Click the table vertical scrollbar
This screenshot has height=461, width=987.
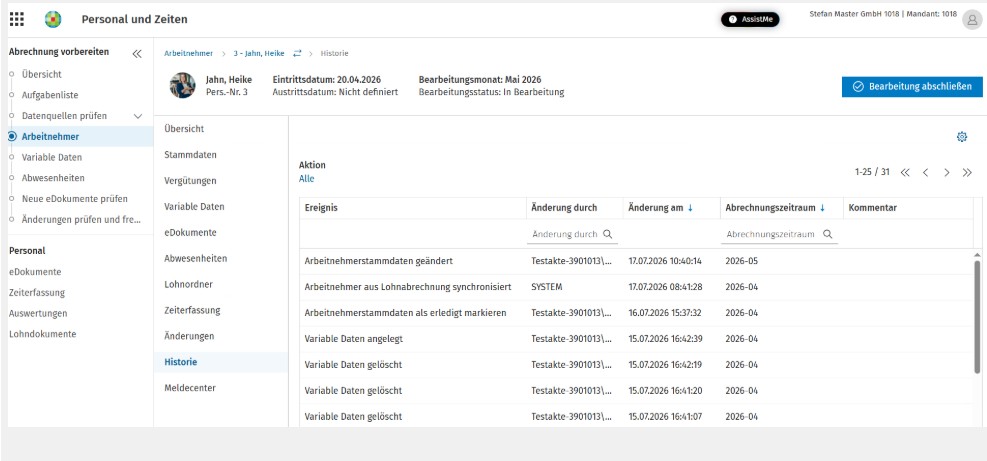point(977,317)
